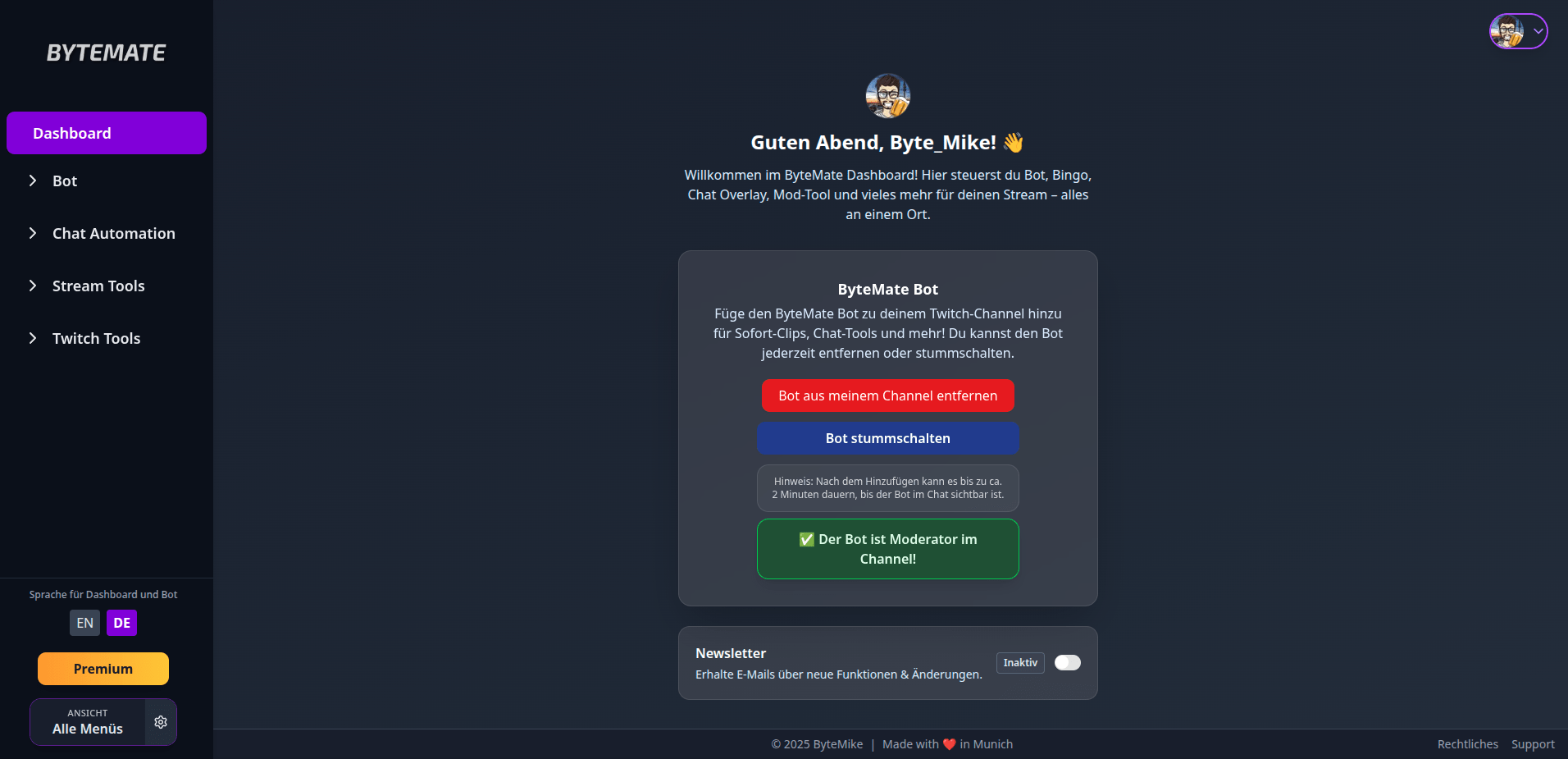Open the Premium upgrade page
The width and height of the screenshot is (1568, 759).
[x=103, y=668]
